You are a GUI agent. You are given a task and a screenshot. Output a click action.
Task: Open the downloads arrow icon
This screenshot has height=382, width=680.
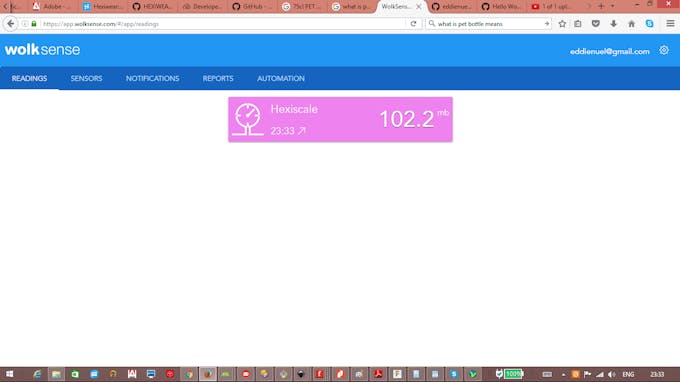point(613,24)
